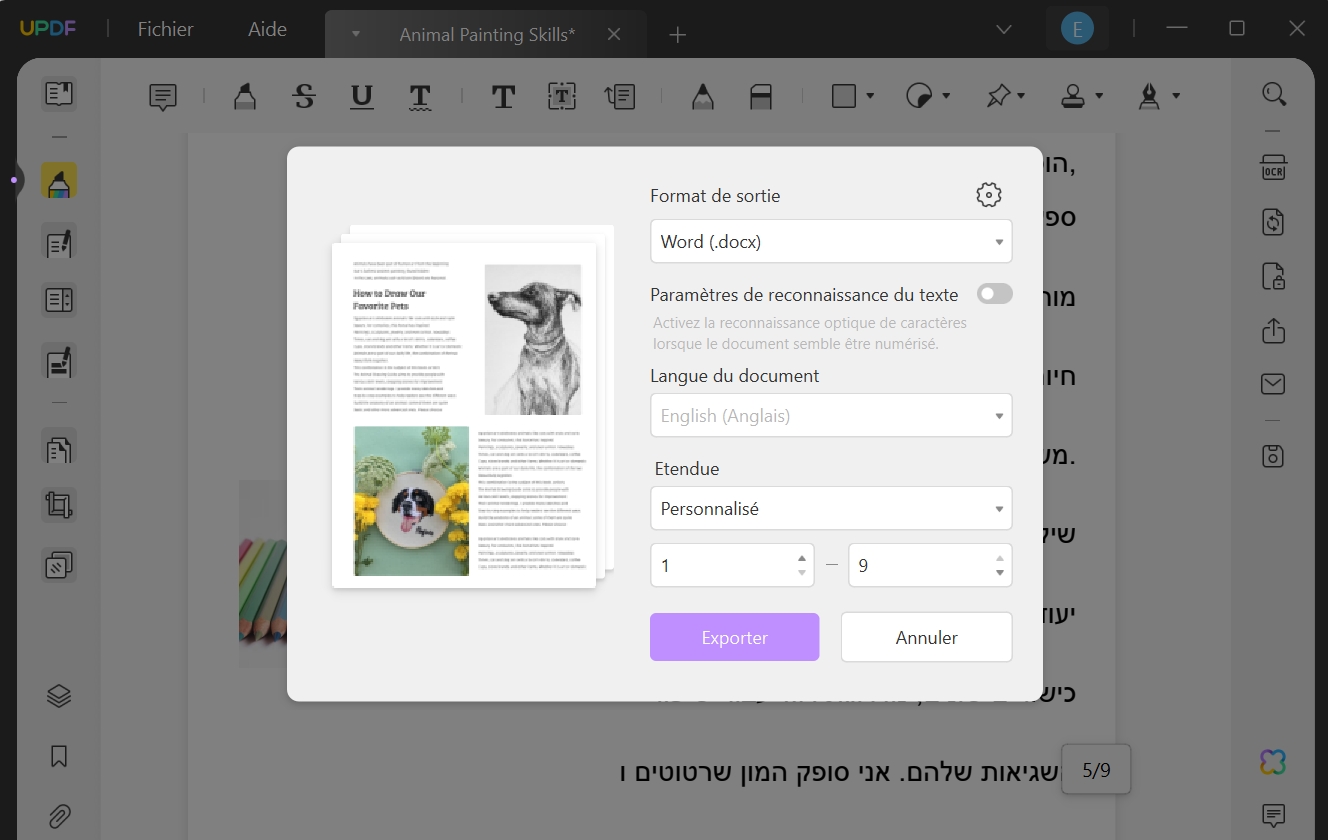The width and height of the screenshot is (1328, 840).
Task: Open attachments via the paperclip icon
Action: tap(58, 816)
